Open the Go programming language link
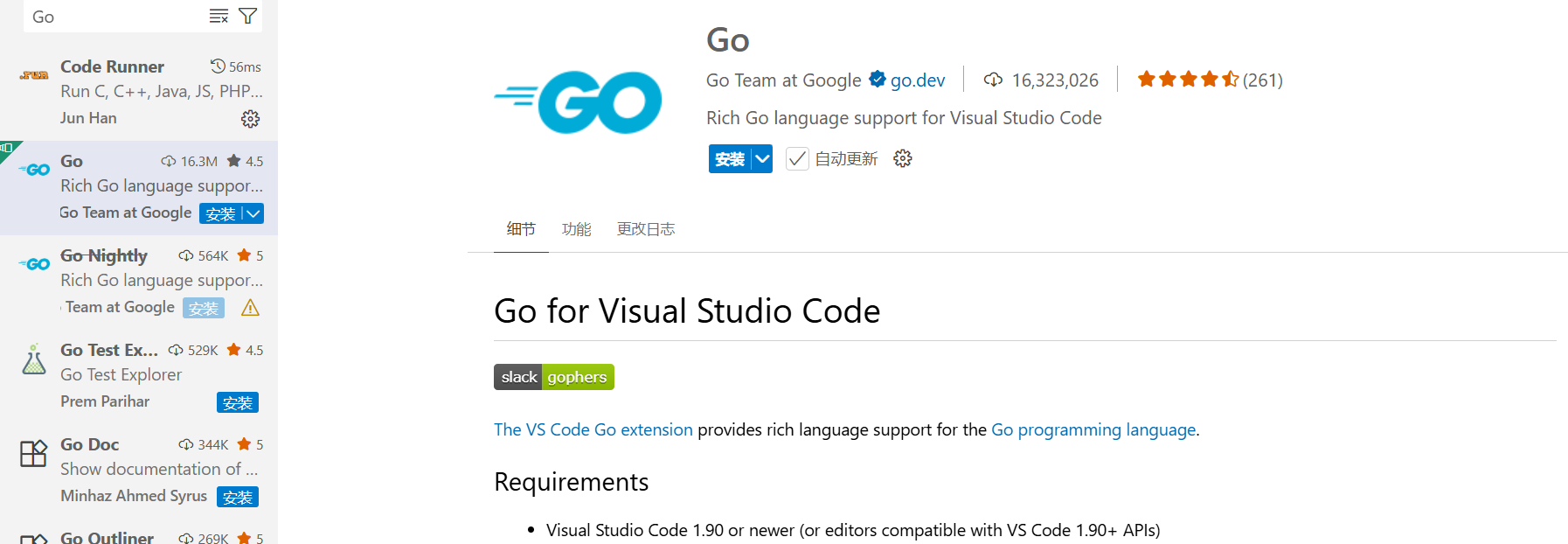The height and width of the screenshot is (544, 1568). [x=1093, y=429]
